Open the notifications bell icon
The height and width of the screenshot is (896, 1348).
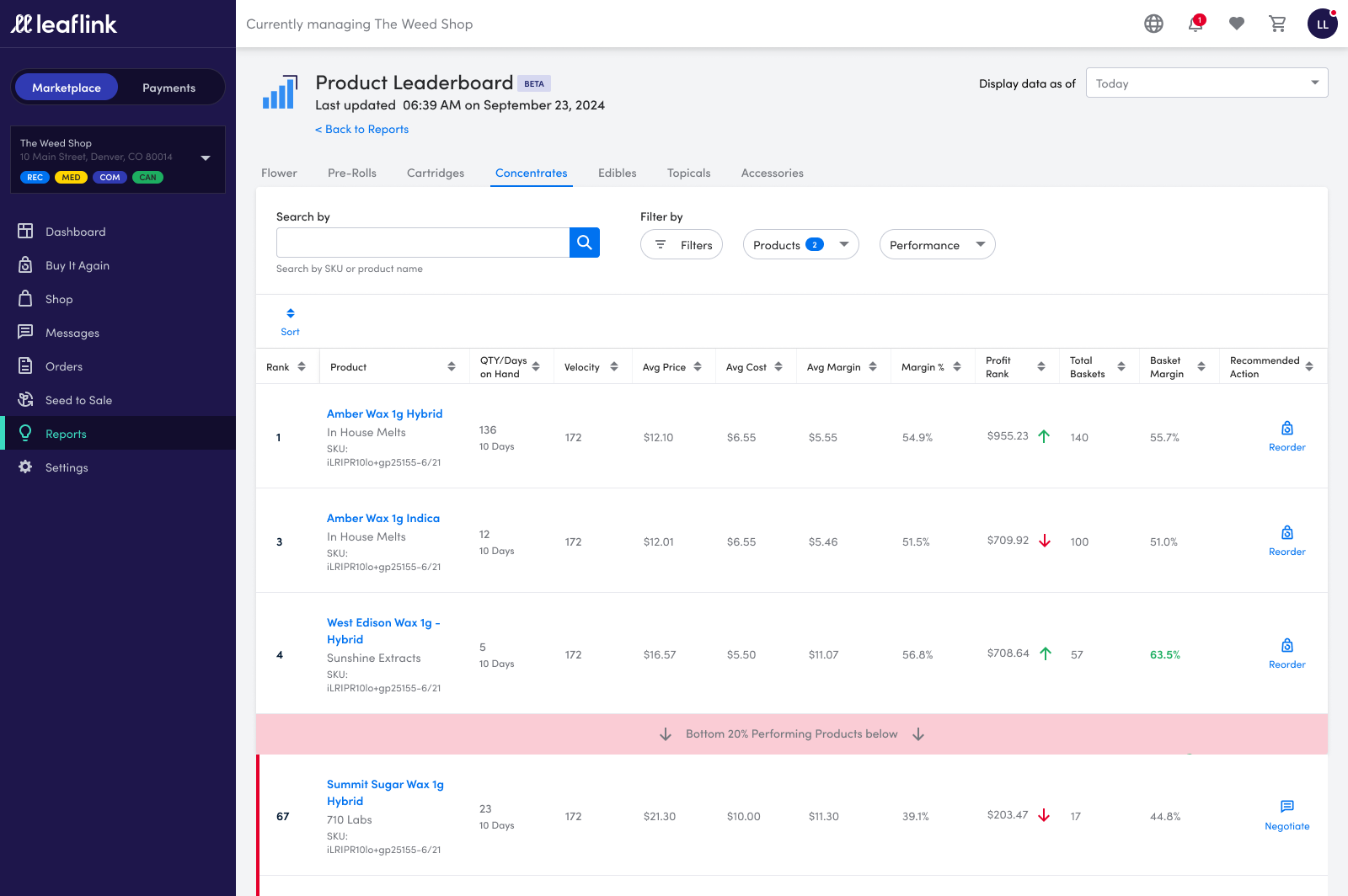tap(1195, 24)
